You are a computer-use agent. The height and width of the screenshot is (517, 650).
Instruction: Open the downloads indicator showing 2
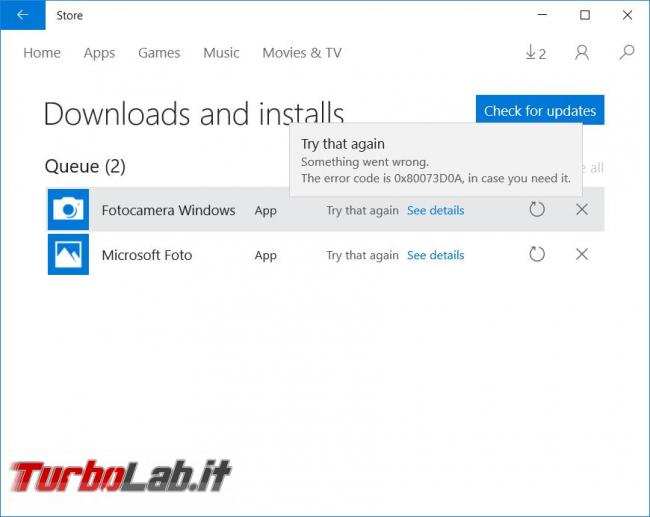(535, 53)
